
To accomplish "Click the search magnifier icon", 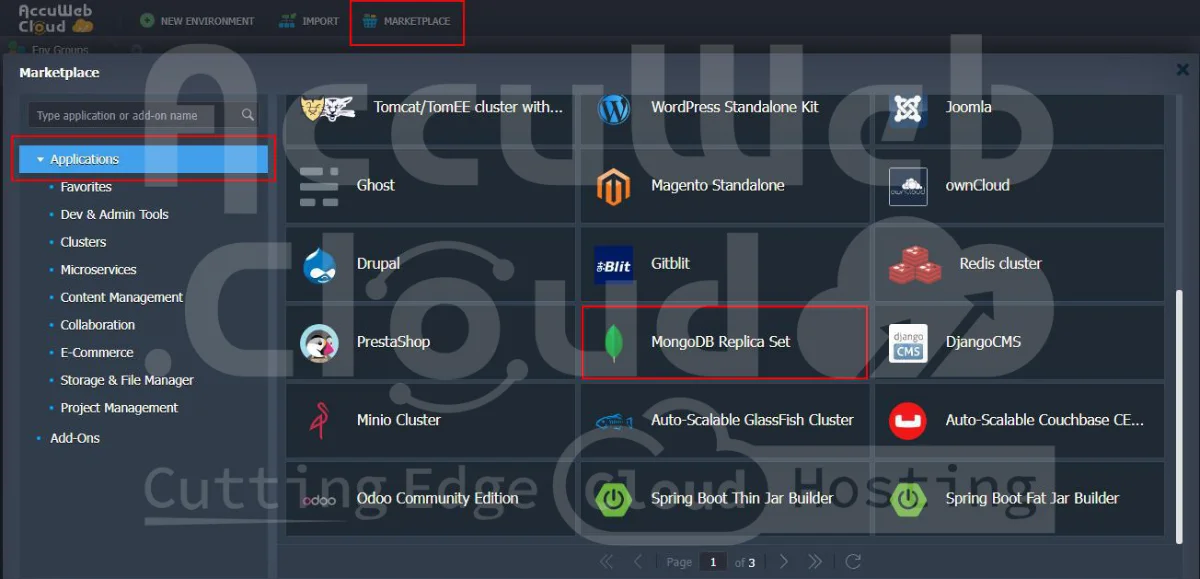I will coord(248,116).
